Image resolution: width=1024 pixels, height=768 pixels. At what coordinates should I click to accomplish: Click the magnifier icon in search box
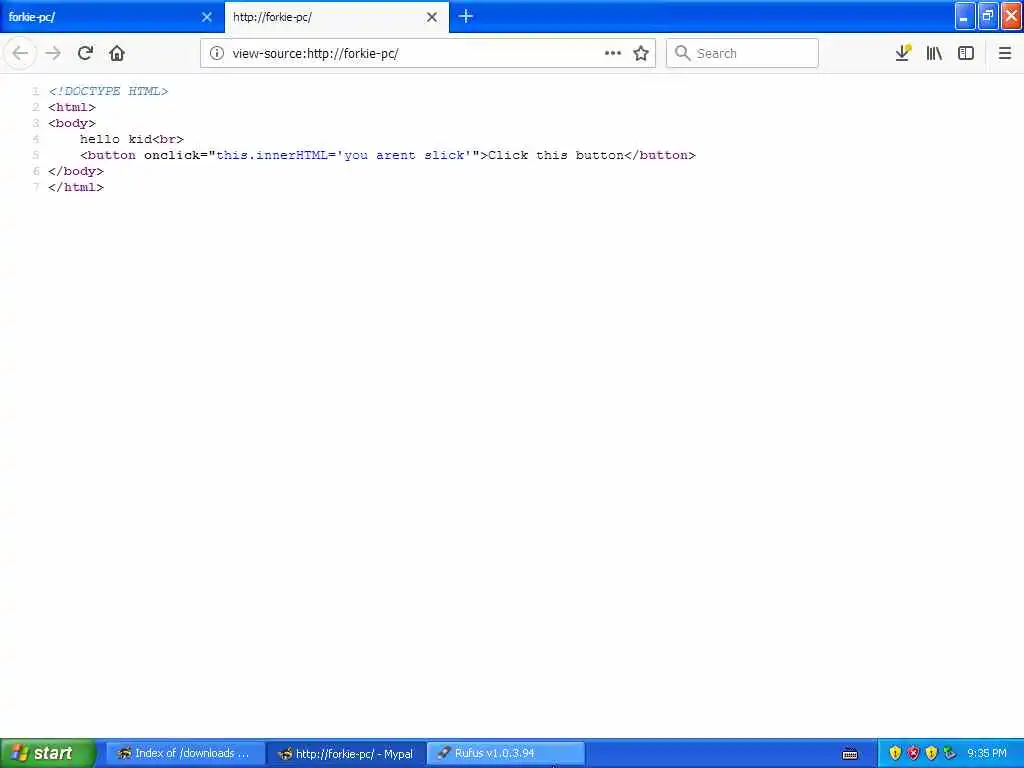682,53
